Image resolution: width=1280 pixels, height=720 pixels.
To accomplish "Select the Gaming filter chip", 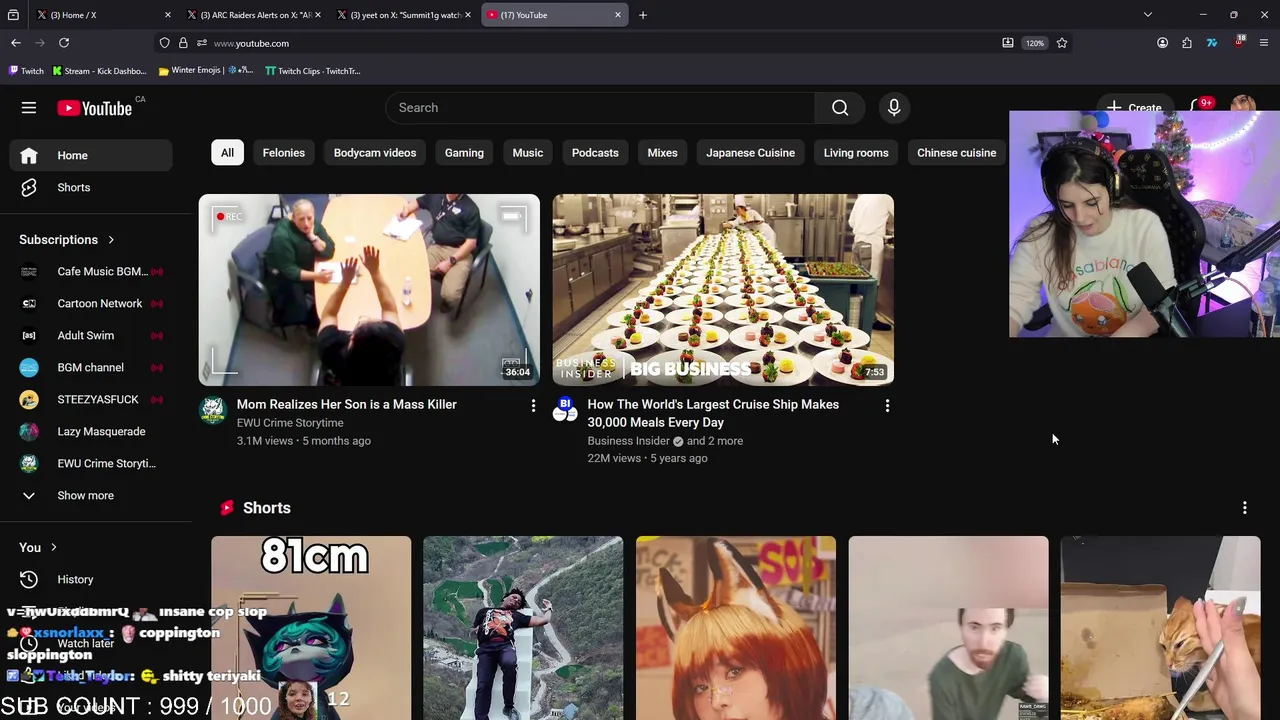I will pos(464,153).
